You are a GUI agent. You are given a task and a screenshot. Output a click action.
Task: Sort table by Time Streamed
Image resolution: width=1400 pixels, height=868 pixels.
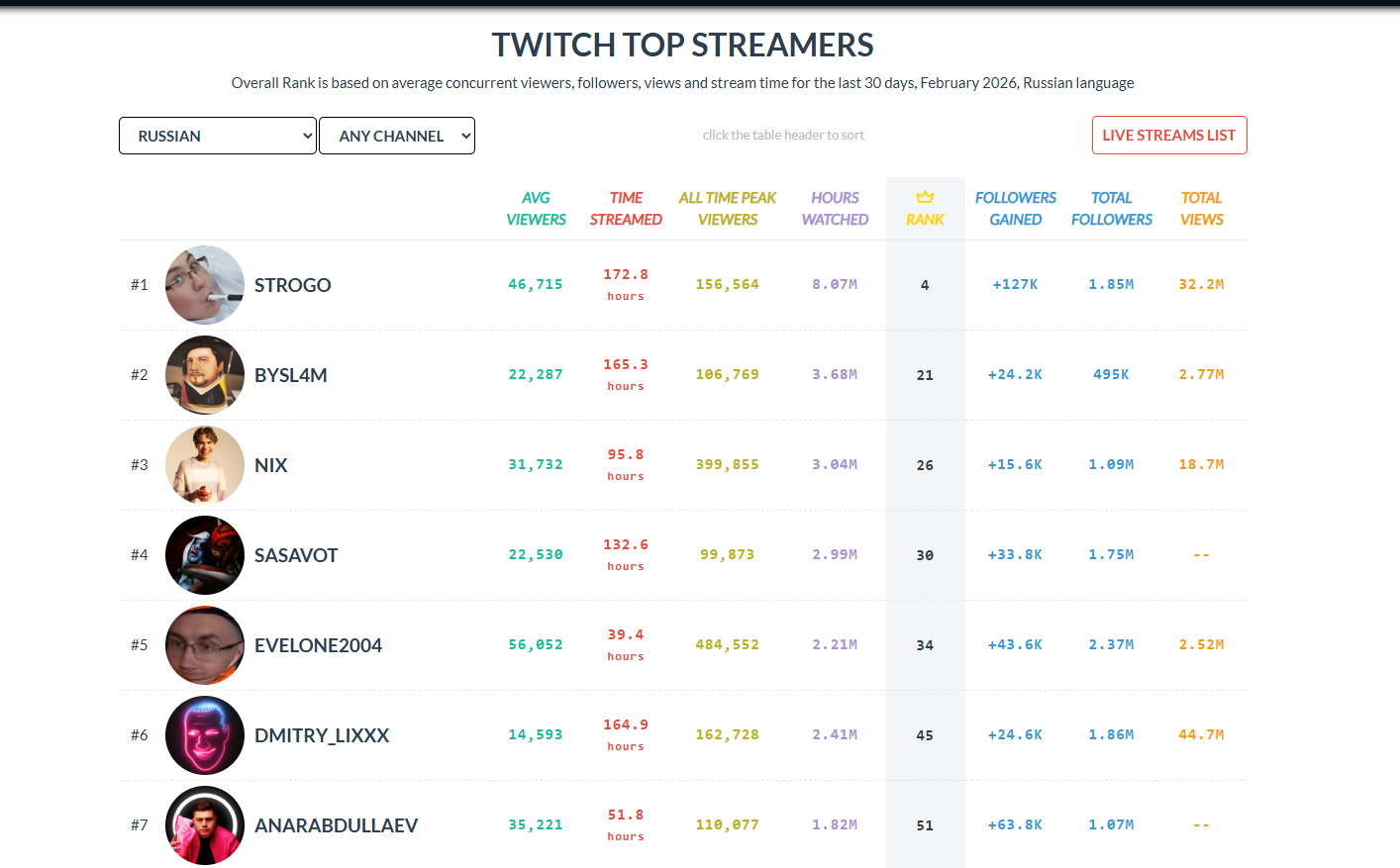coord(626,209)
